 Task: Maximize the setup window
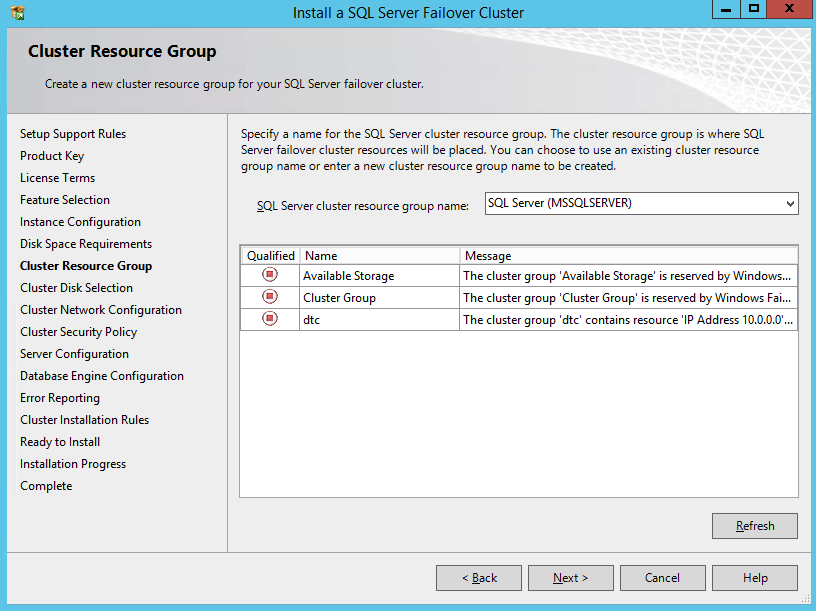(754, 9)
